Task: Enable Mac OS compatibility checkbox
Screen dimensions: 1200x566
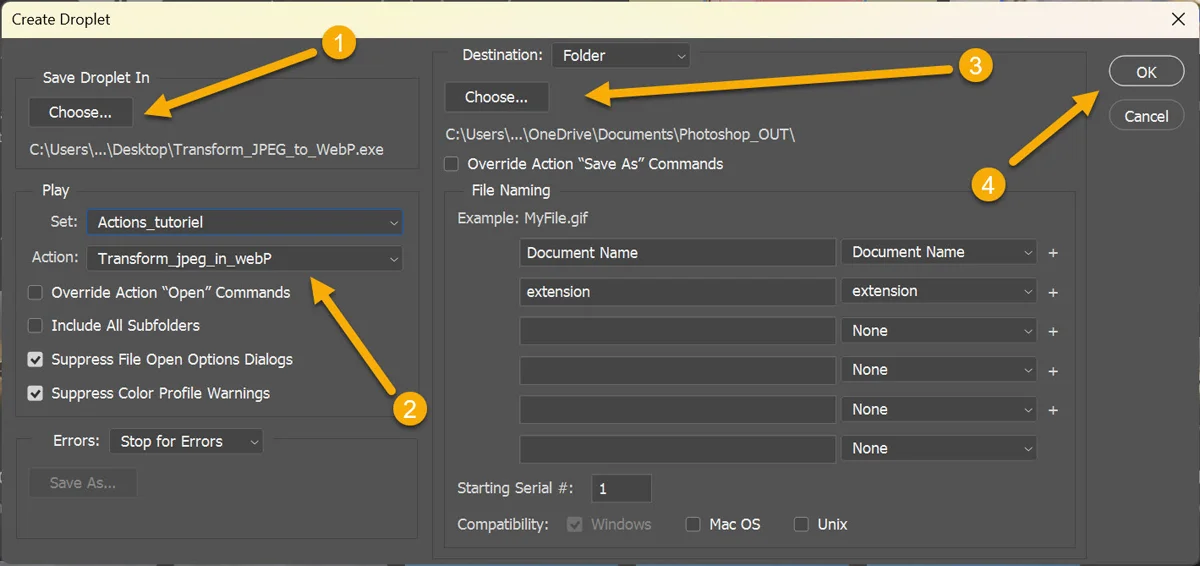Action: tap(693, 524)
